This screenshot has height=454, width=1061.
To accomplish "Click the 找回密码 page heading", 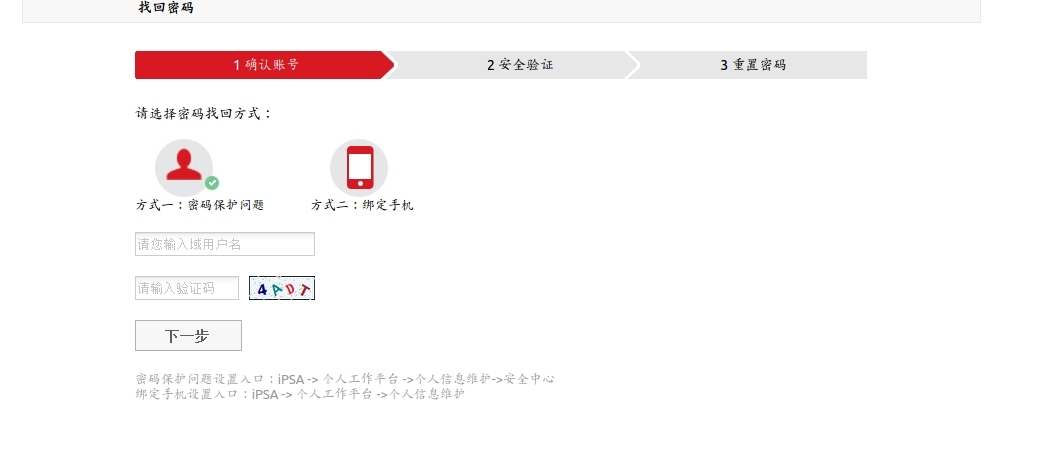I will pyautogui.click(x=166, y=8).
